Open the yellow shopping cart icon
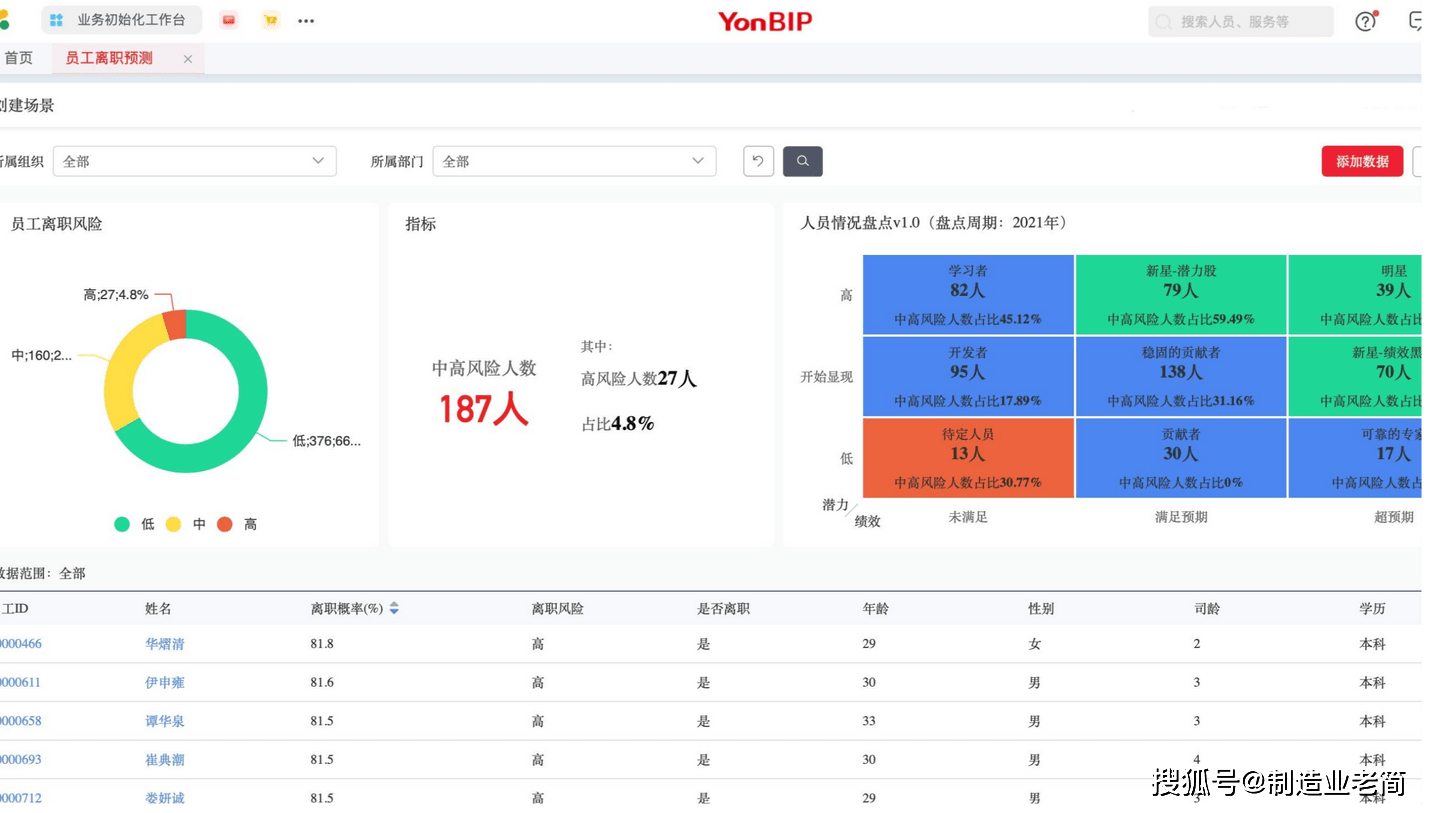The width and height of the screenshot is (1440, 813). tap(270, 20)
